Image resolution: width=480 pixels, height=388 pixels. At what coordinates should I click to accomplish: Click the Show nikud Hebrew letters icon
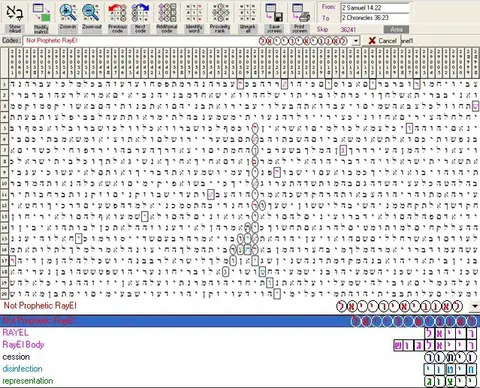(15, 12)
